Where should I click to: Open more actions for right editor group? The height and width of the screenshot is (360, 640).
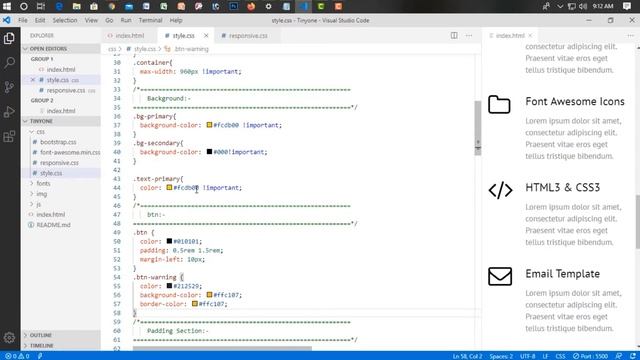pyautogui.click(x=631, y=36)
